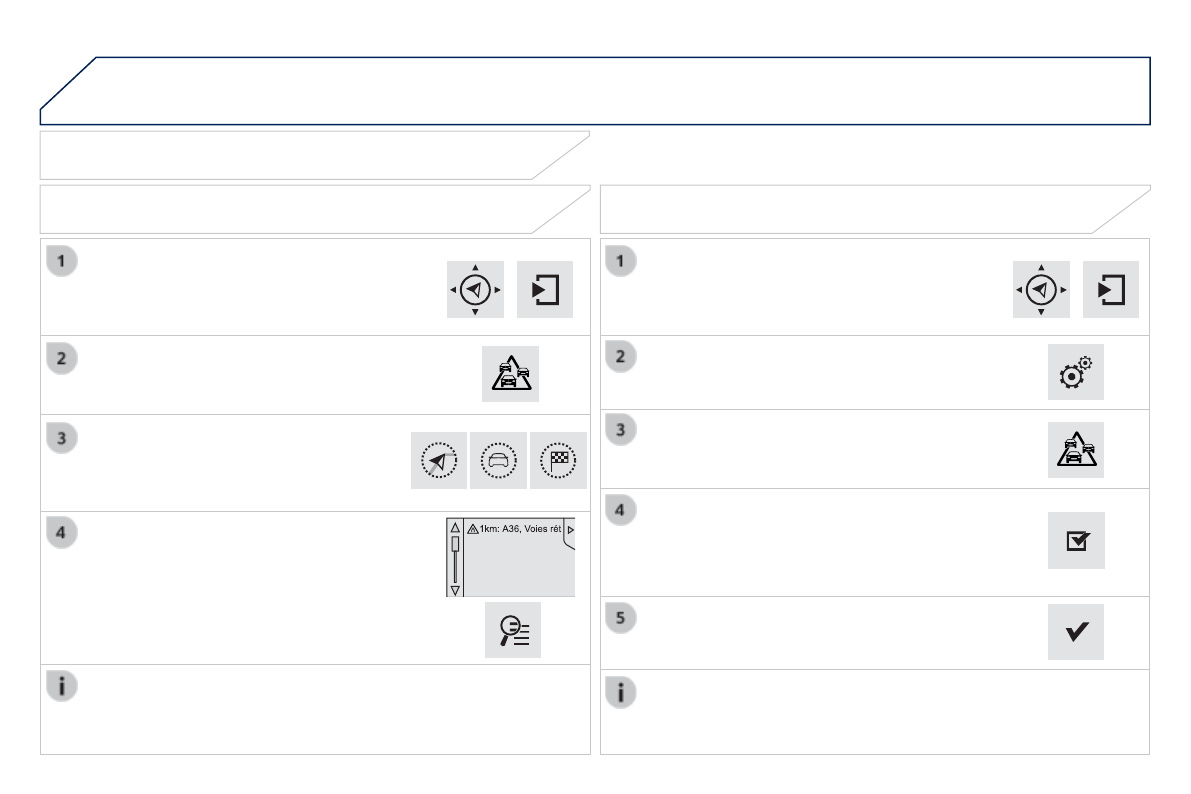This screenshot has height=794, width=1191.
Task: Click the info icon below the traffic message step
Action: (62, 687)
